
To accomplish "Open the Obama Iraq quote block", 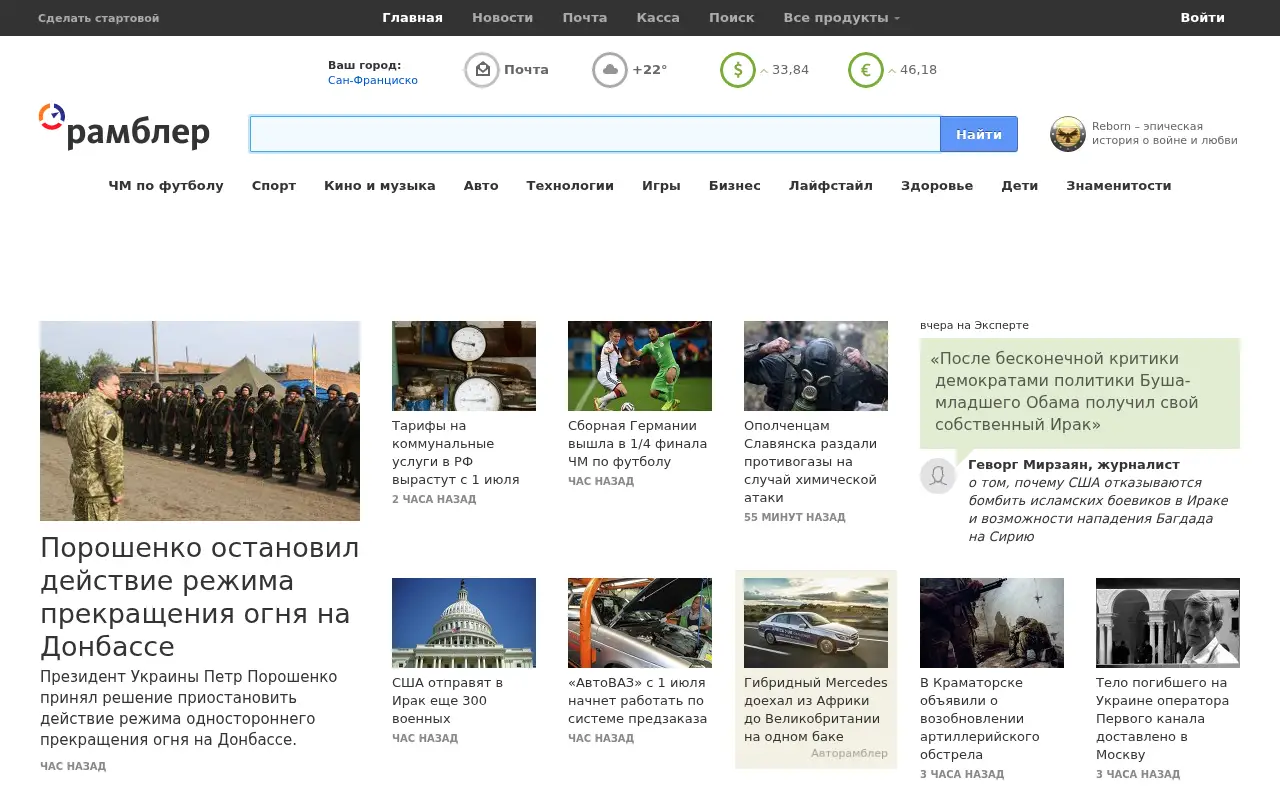I will [x=1080, y=392].
